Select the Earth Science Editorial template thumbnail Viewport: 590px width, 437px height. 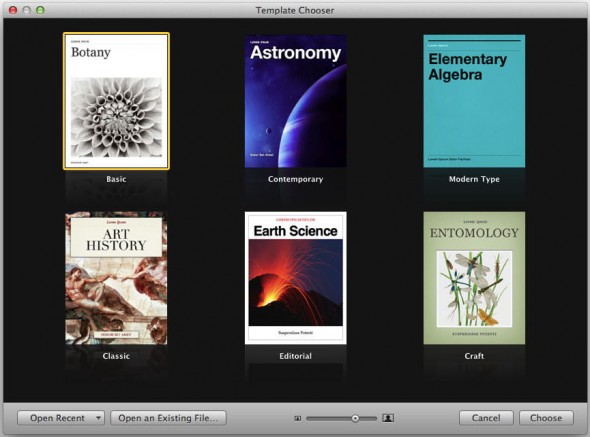(x=295, y=278)
